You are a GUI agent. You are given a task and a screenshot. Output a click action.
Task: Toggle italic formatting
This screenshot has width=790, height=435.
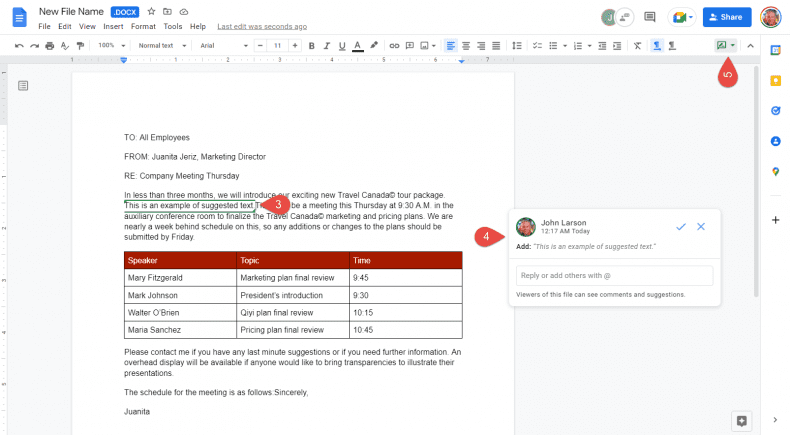(327, 46)
